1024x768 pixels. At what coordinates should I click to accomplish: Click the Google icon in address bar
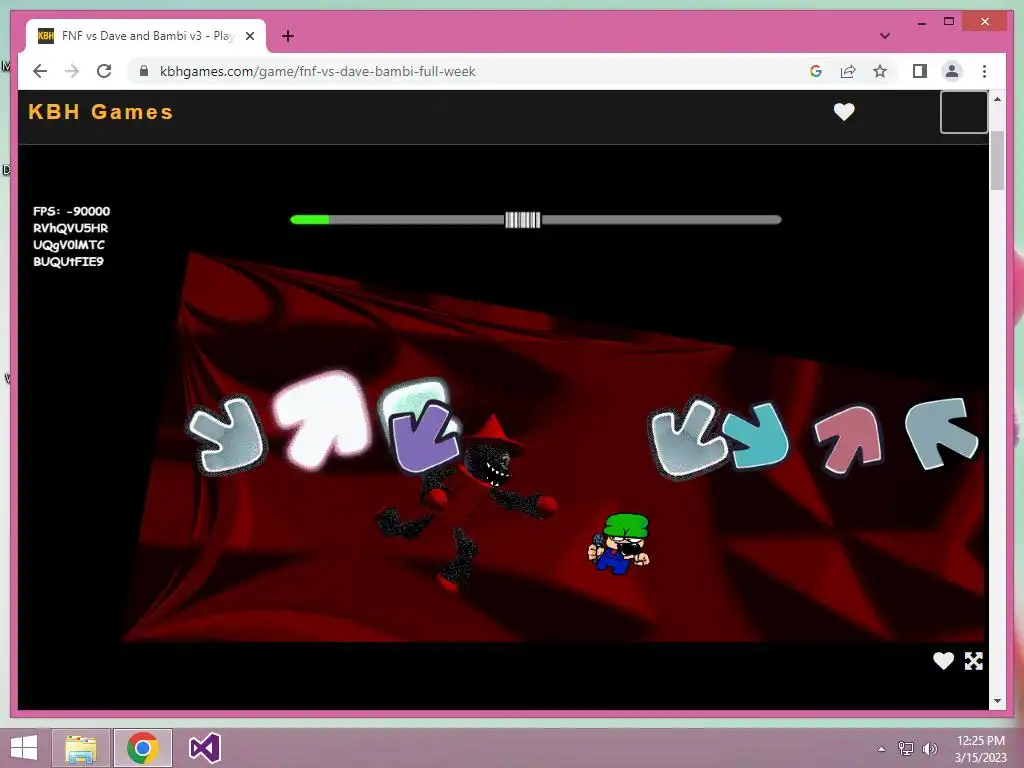tap(816, 71)
